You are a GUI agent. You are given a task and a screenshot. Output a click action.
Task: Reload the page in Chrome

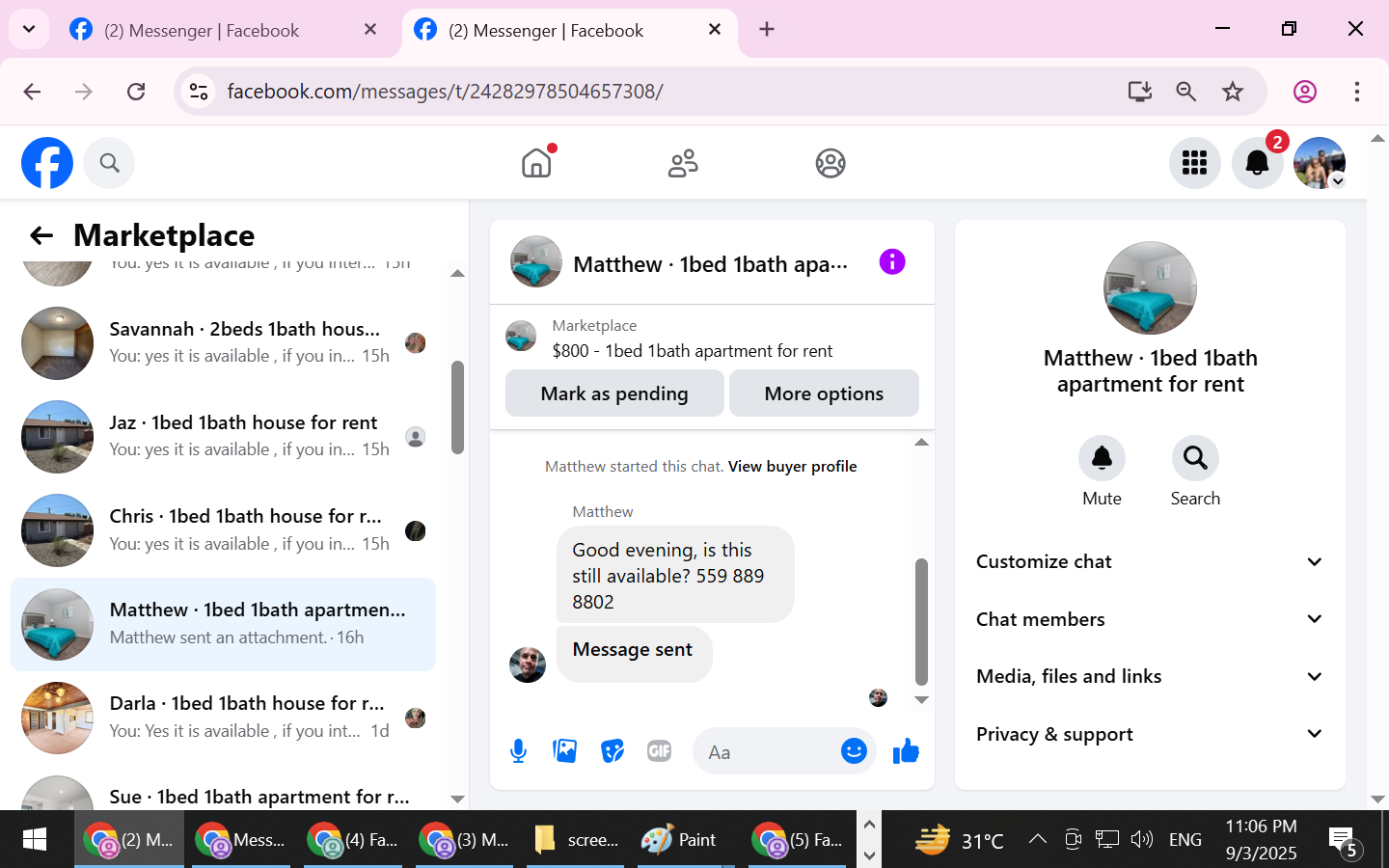[x=136, y=92]
